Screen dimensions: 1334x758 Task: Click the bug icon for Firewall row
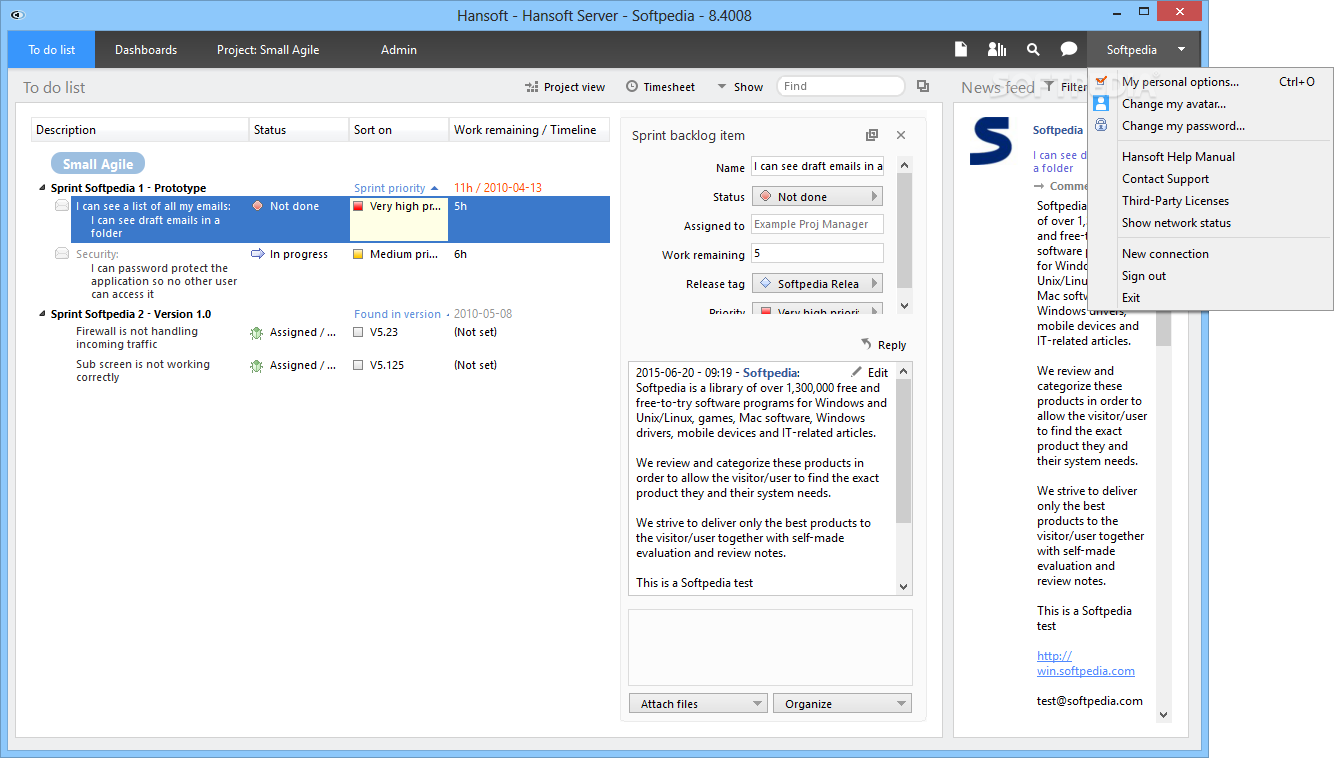(257, 332)
